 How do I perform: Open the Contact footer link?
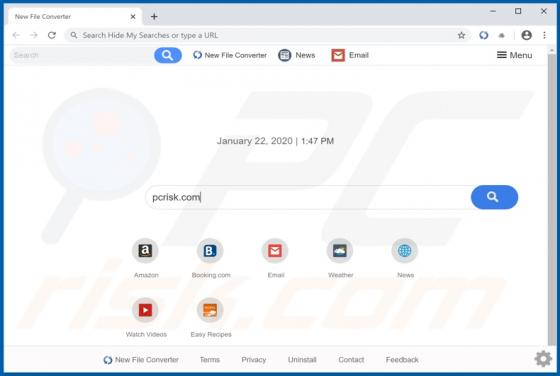coord(351,360)
